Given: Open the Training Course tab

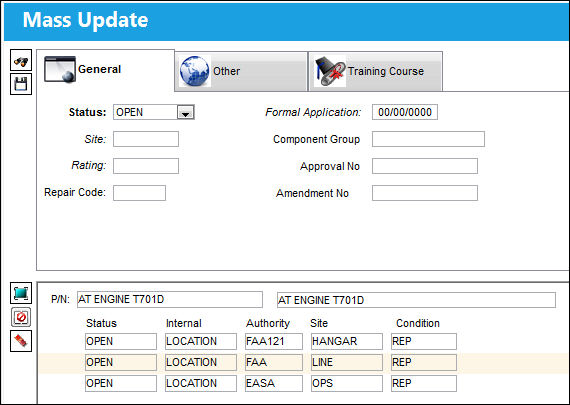Looking at the screenshot, I should coord(376,71).
